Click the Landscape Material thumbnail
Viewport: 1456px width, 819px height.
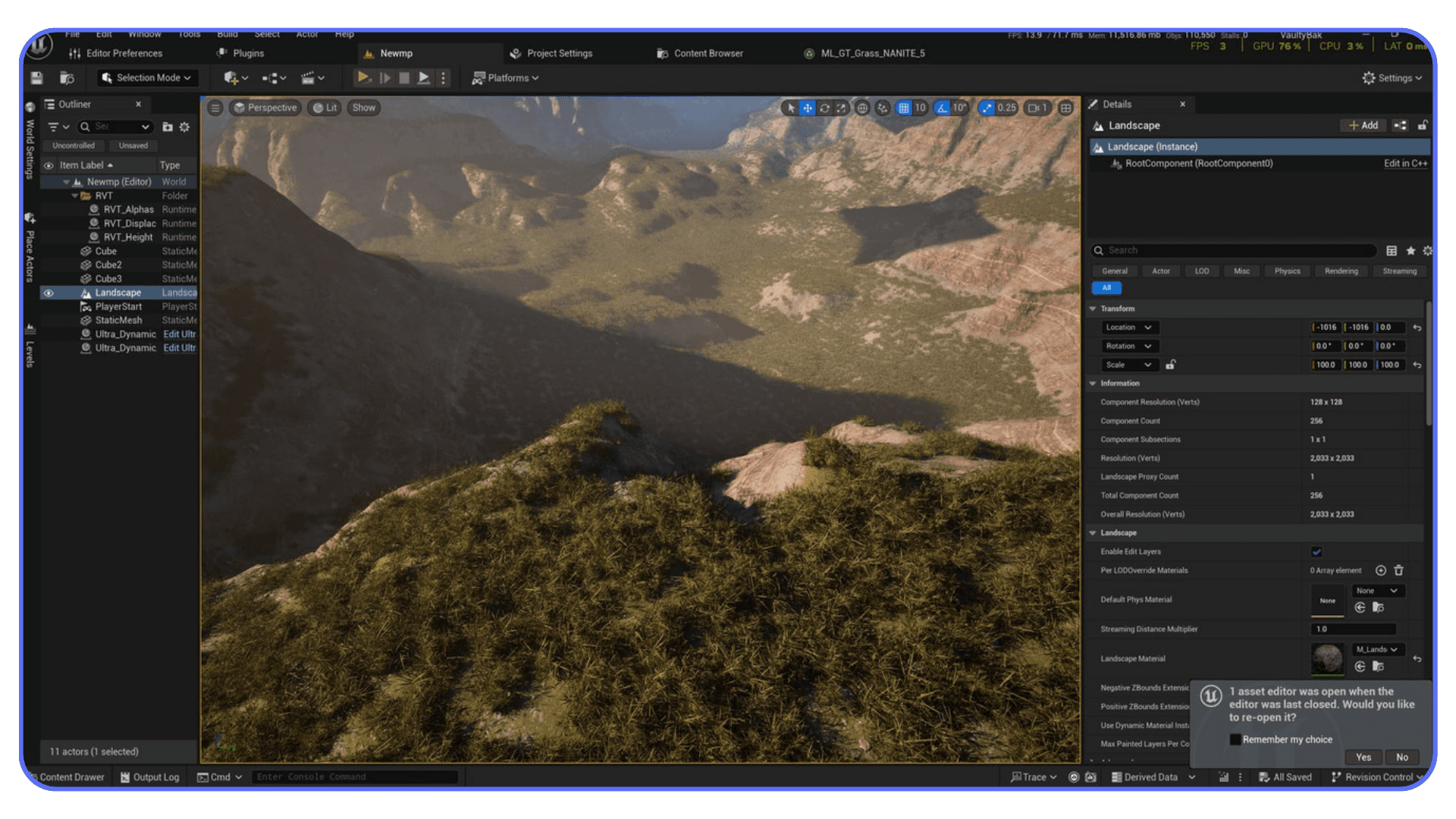click(x=1327, y=658)
